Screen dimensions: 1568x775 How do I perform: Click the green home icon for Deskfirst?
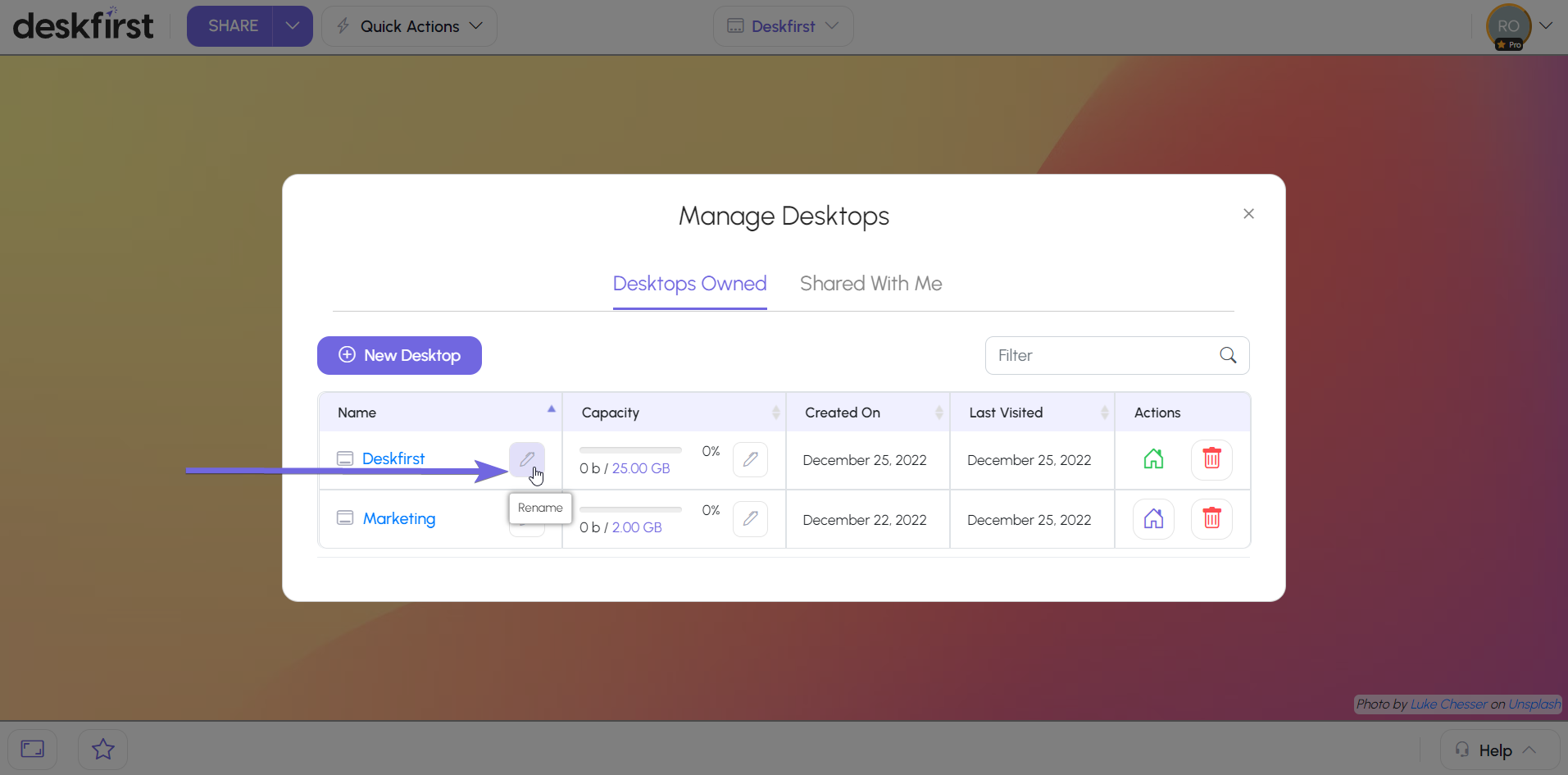pyautogui.click(x=1153, y=459)
